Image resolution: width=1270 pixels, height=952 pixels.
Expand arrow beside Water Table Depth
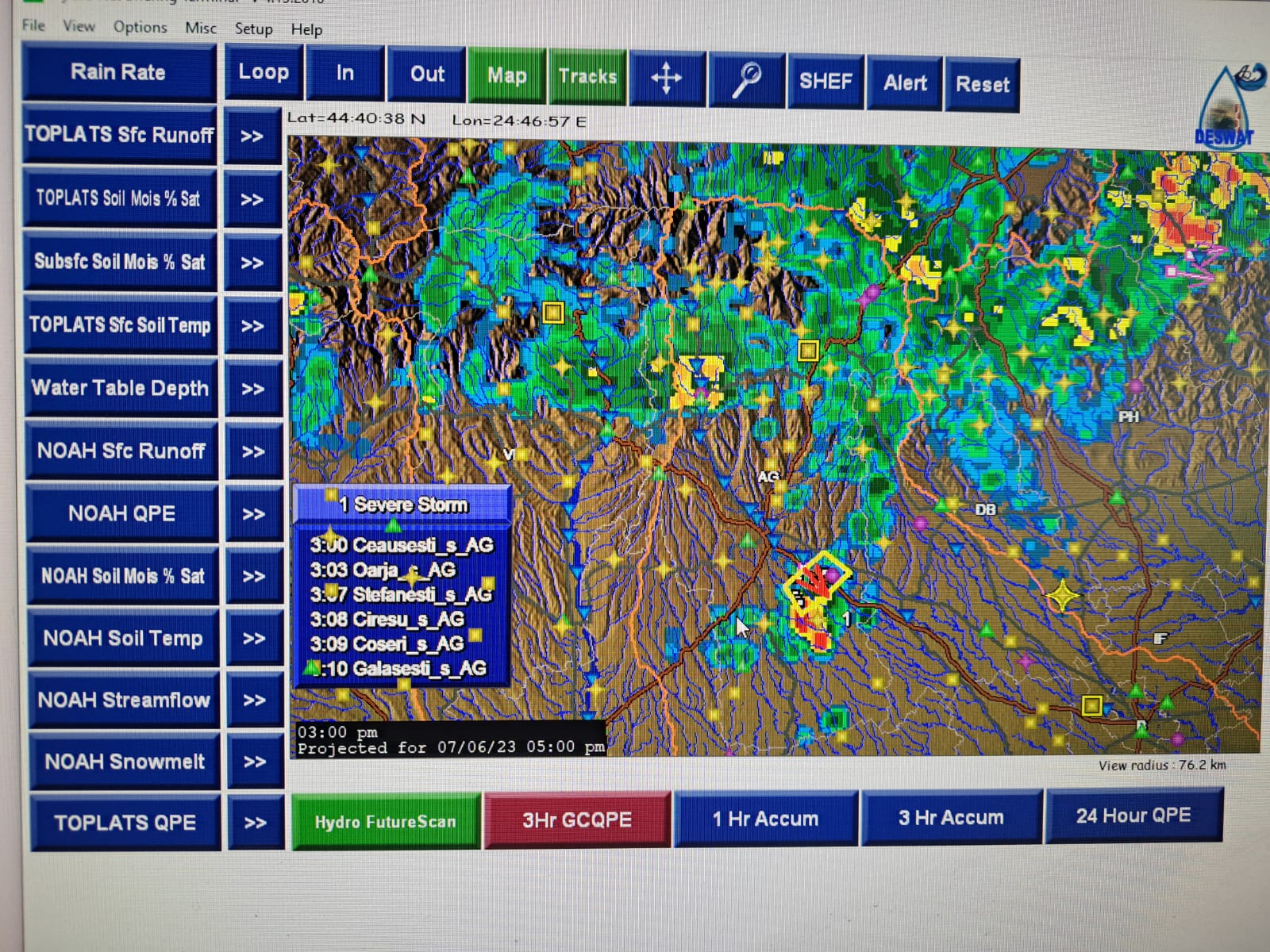(253, 389)
